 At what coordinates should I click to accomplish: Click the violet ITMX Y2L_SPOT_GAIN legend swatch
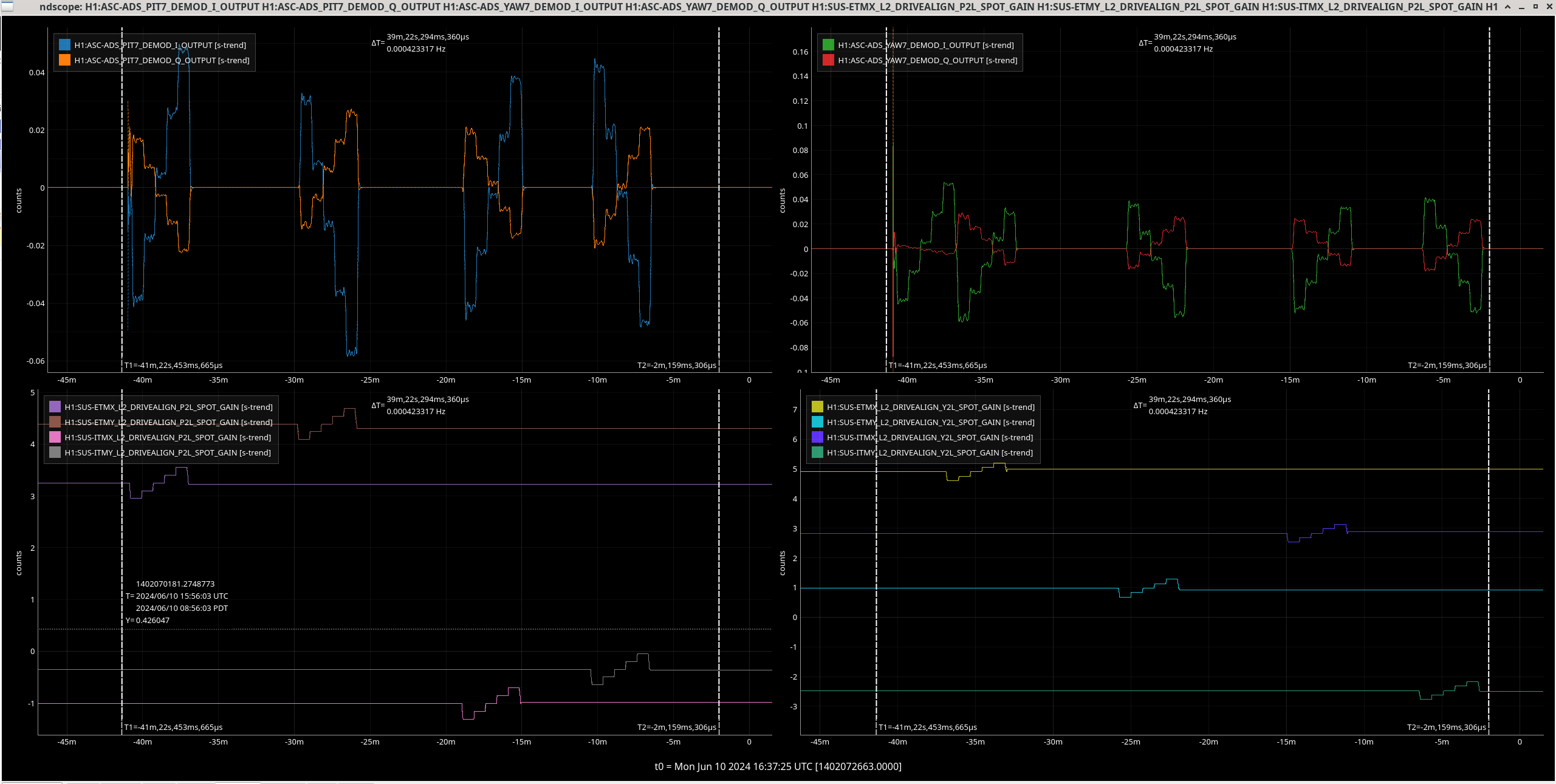(817, 437)
